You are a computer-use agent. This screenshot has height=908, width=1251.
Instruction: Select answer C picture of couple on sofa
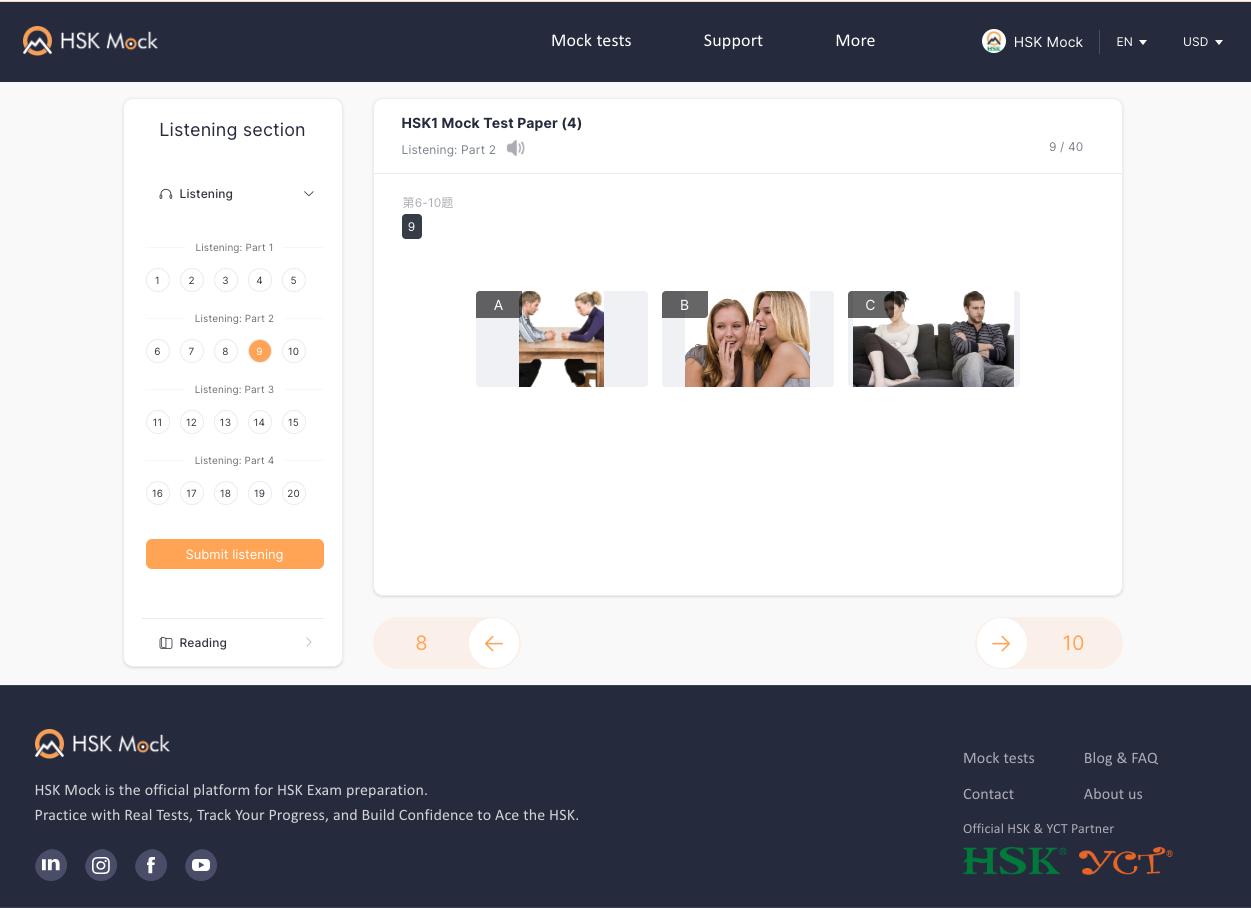pyautogui.click(x=934, y=339)
